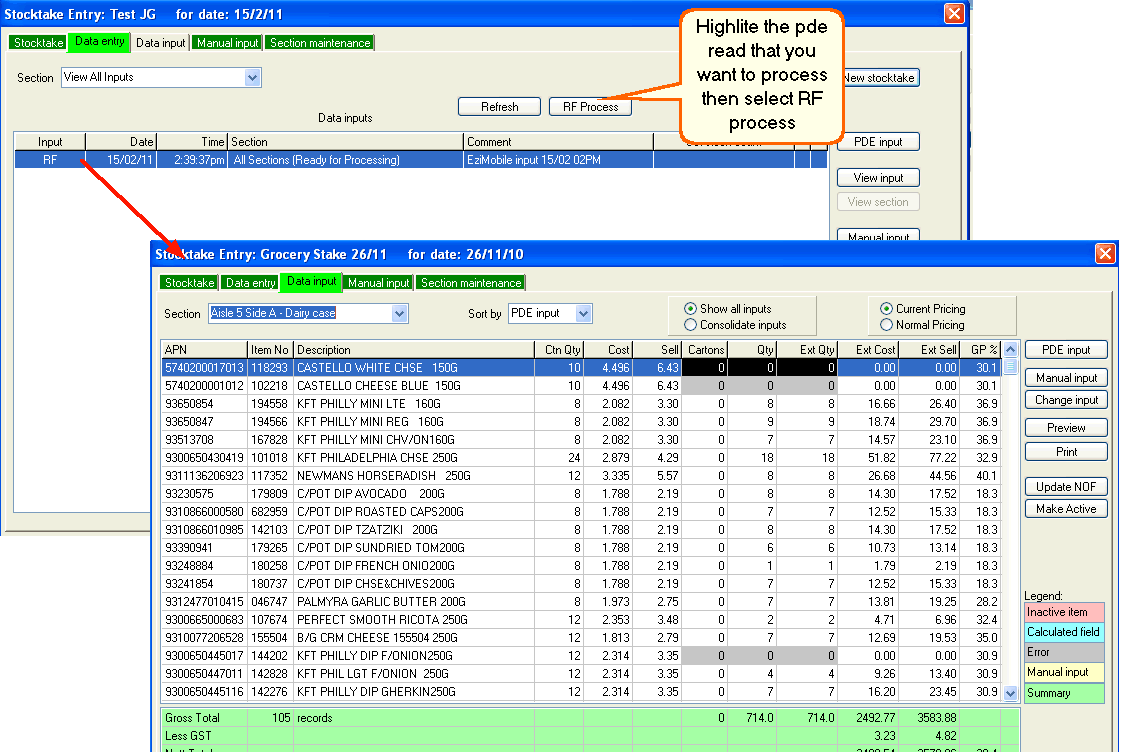Switch to Data entry tab in Grocery Stake window
1148x752 pixels.
(x=250, y=283)
